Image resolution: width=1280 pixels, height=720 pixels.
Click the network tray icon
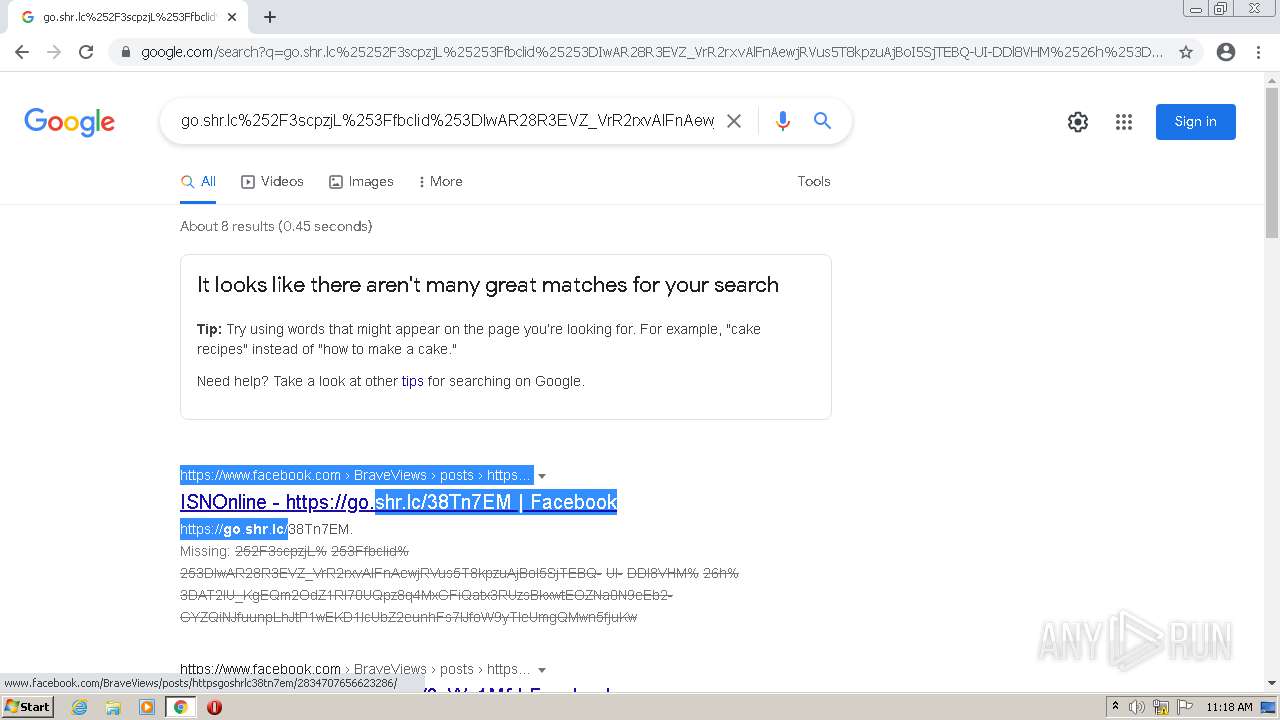coord(1160,707)
